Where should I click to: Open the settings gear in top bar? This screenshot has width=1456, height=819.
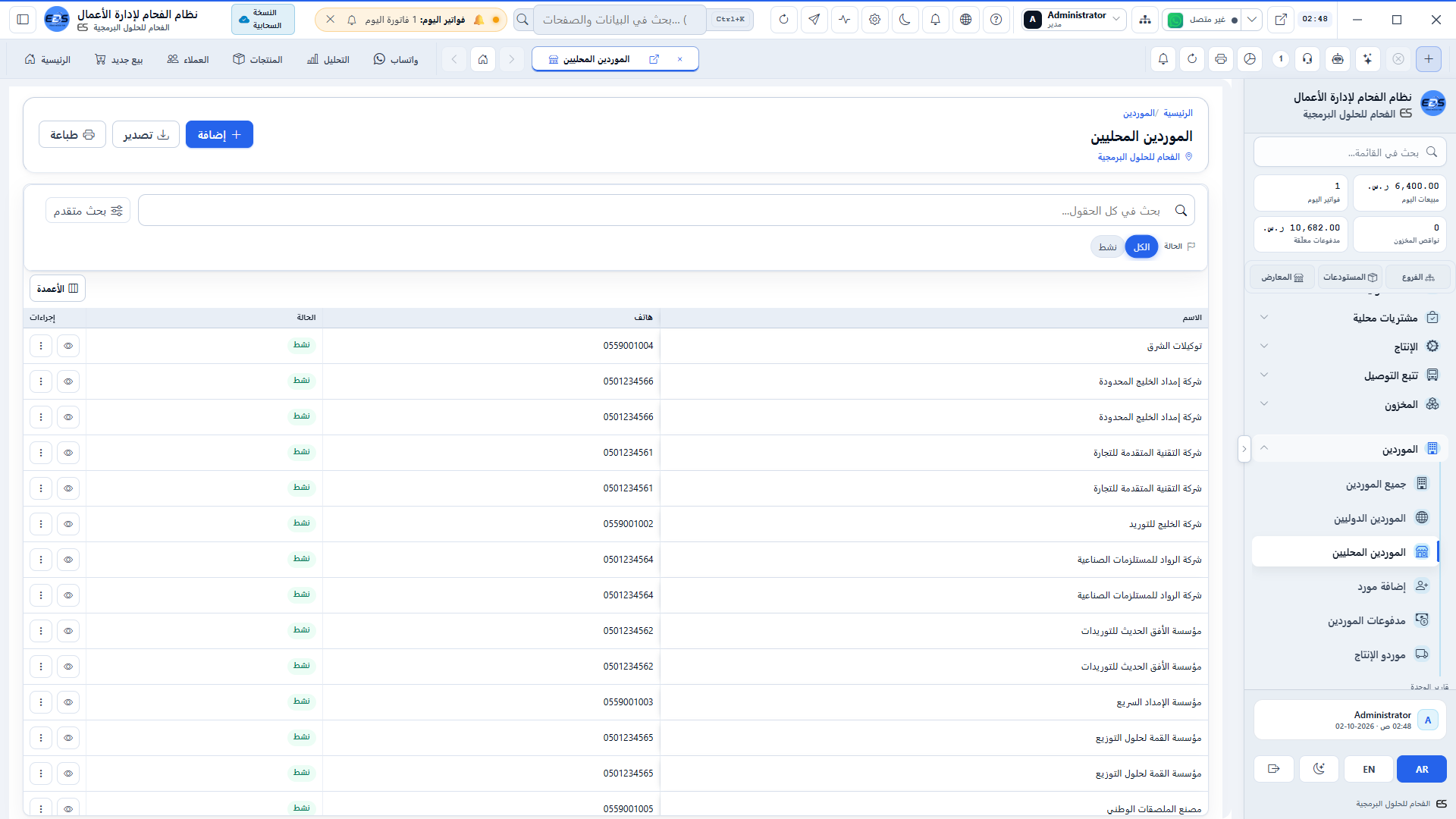tap(874, 20)
